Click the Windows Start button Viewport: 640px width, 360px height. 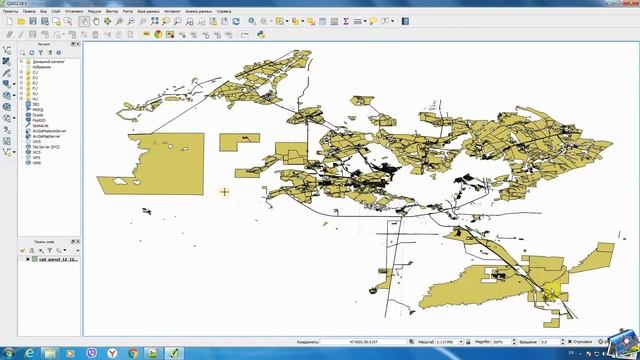point(9,353)
